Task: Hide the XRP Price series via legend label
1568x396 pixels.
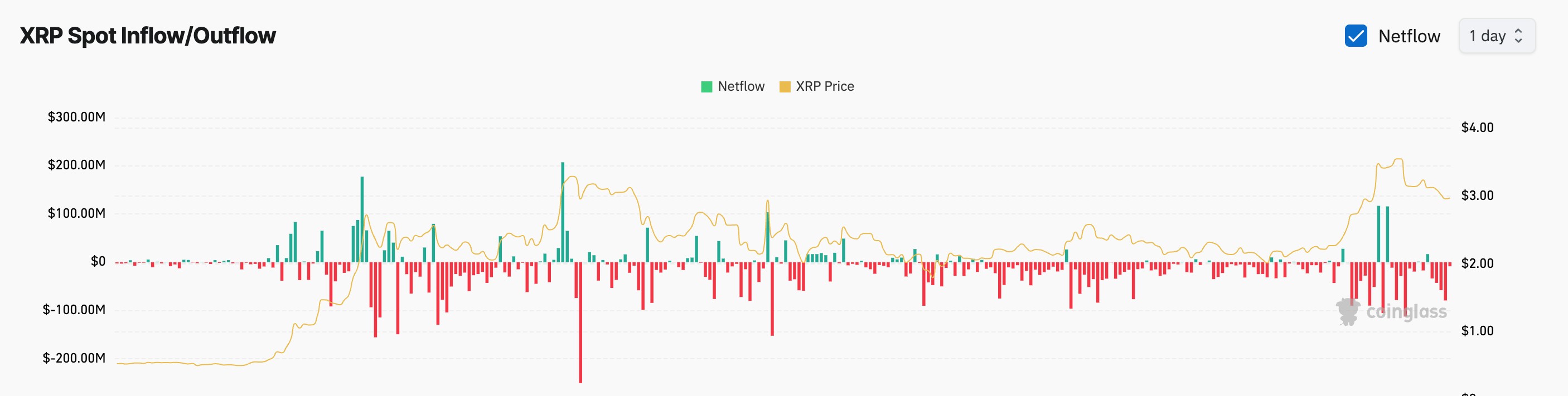Action: coord(825,86)
